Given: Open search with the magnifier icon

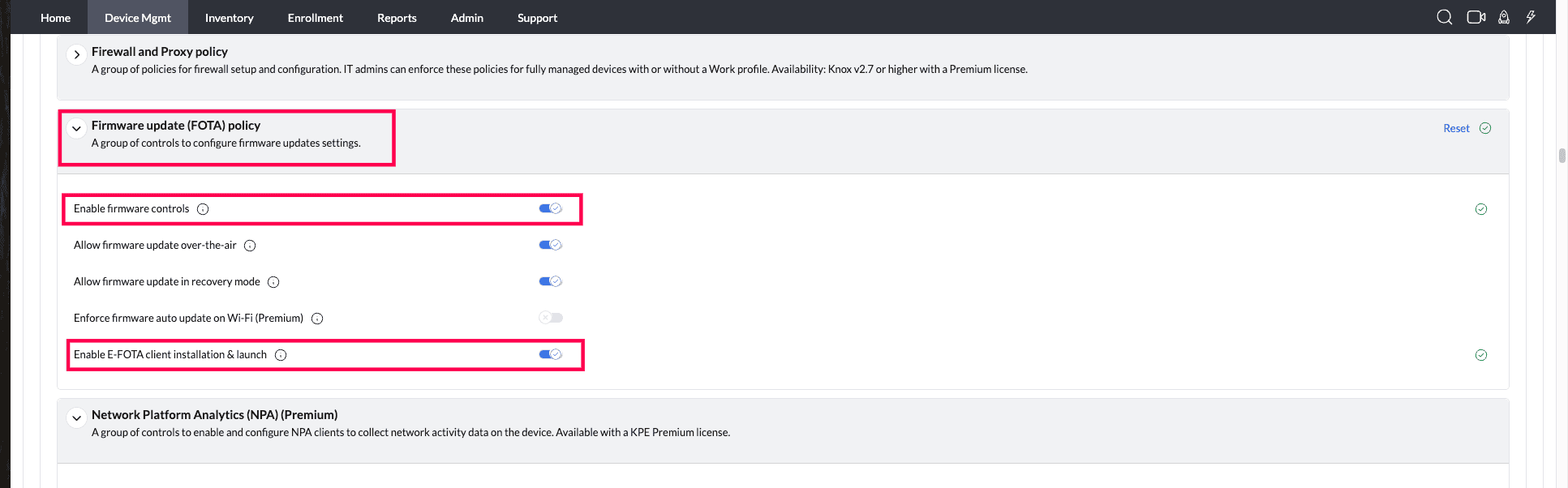Looking at the screenshot, I should pos(1444,17).
